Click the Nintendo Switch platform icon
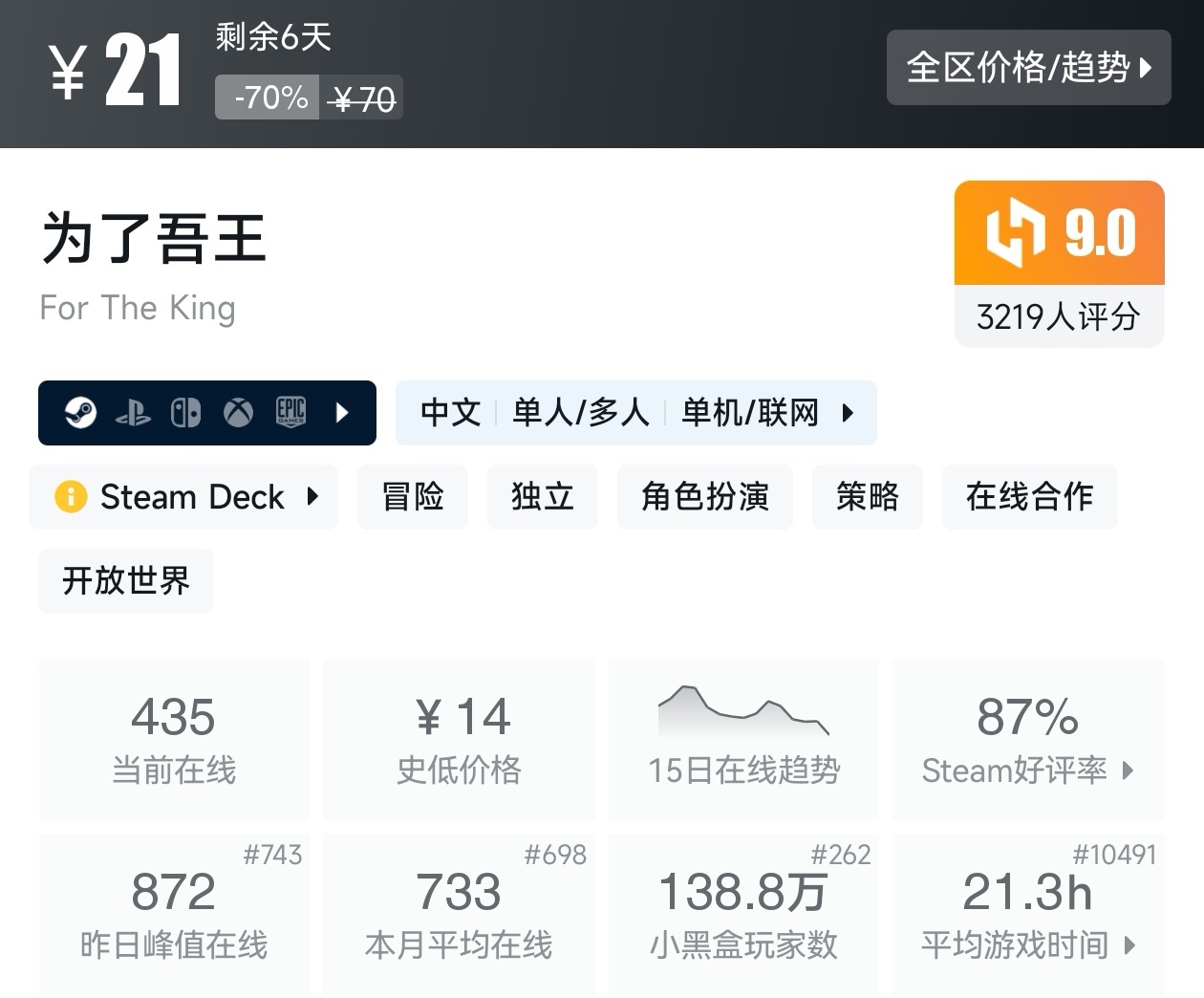Image resolution: width=1204 pixels, height=998 pixels. [x=185, y=413]
